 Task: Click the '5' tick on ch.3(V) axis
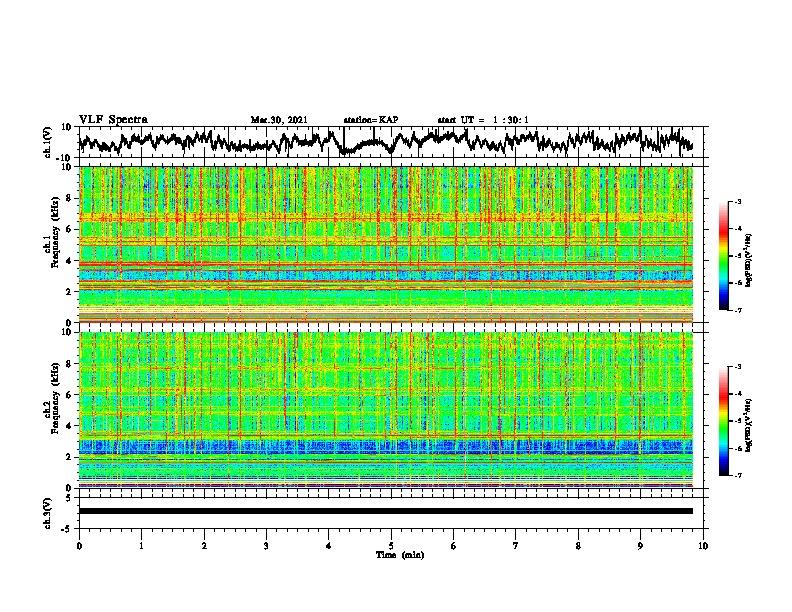pyautogui.click(x=69, y=498)
